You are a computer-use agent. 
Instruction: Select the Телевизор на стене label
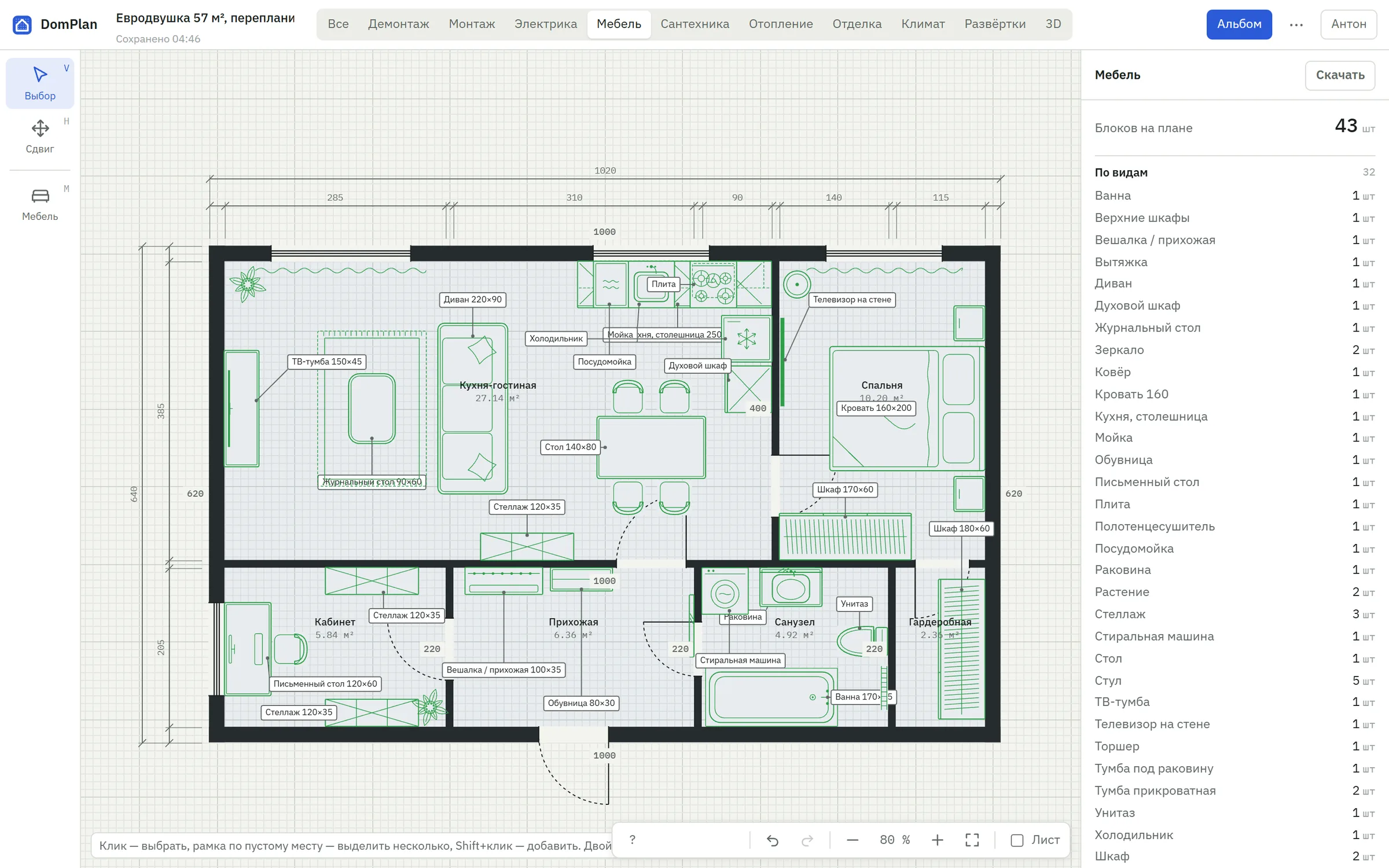pyautogui.click(x=852, y=300)
